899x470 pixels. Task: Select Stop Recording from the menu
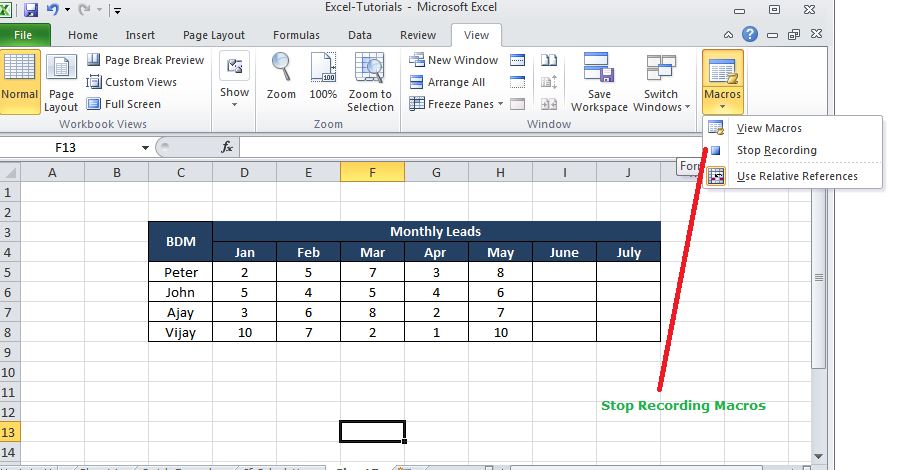(792, 150)
